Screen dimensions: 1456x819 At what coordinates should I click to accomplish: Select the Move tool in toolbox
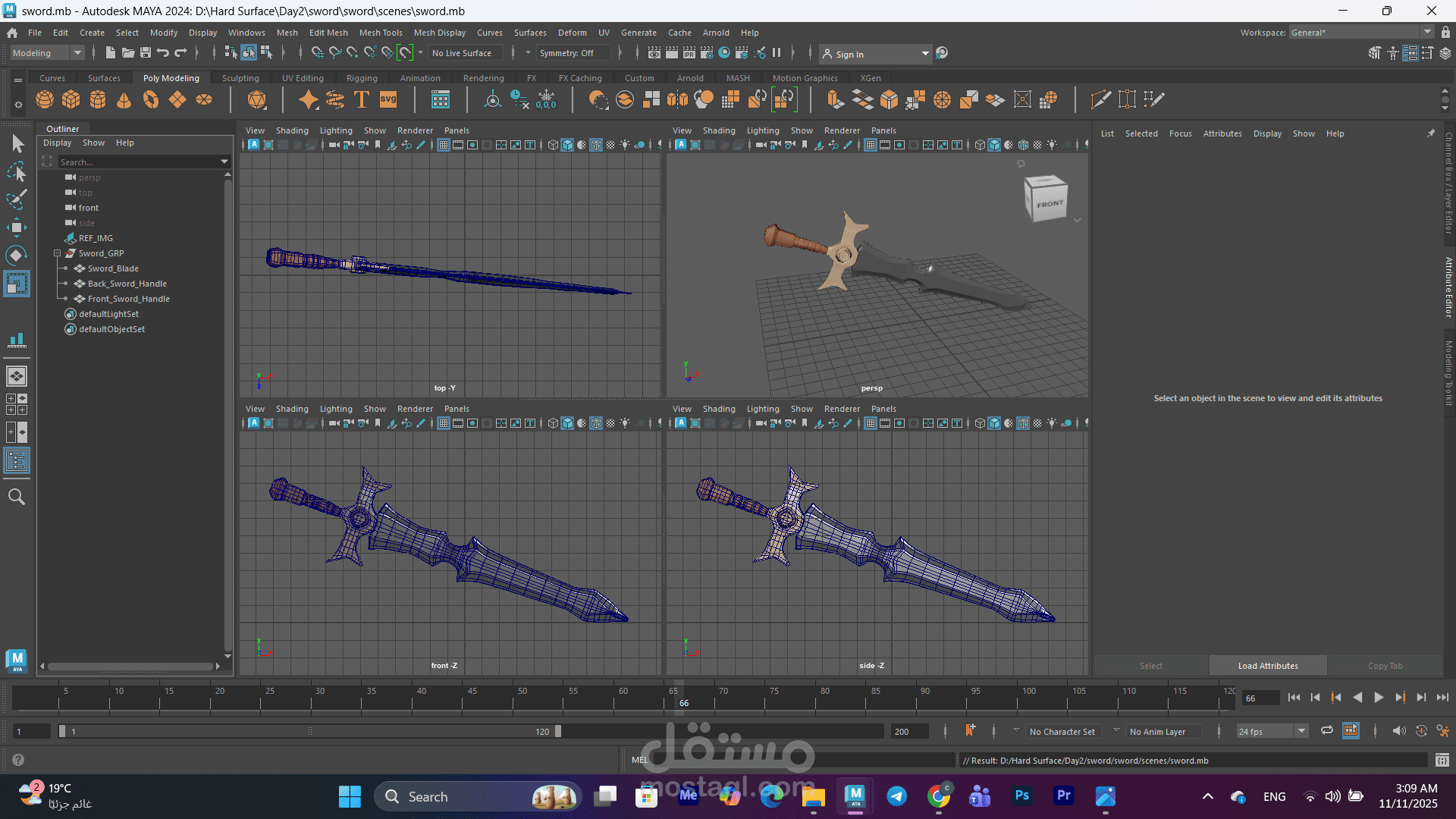(17, 227)
